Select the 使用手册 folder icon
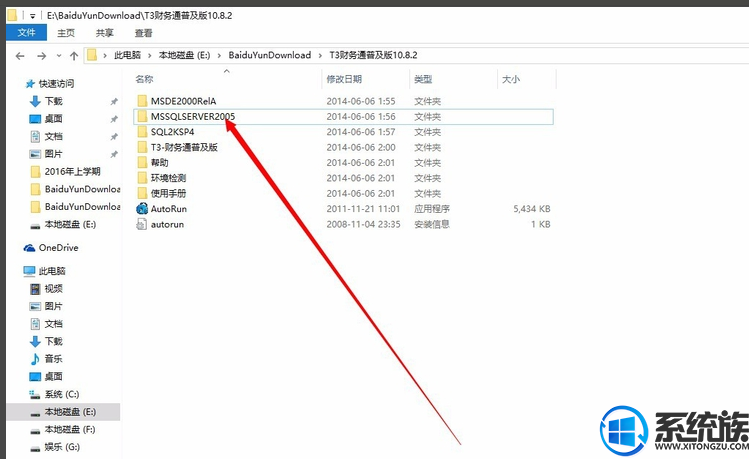The height and width of the screenshot is (459, 749). click(142, 193)
